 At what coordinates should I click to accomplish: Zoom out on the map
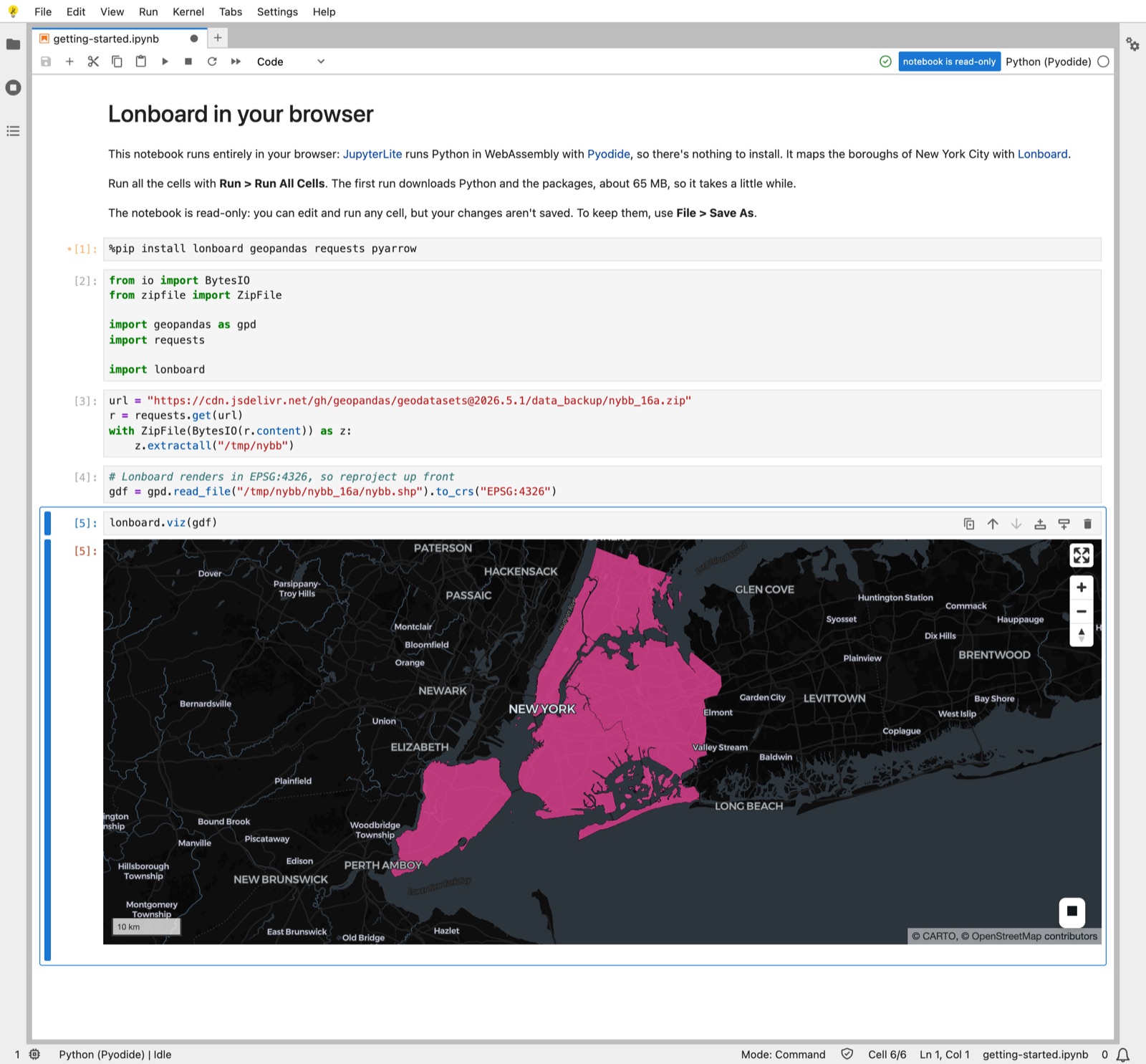(x=1082, y=611)
